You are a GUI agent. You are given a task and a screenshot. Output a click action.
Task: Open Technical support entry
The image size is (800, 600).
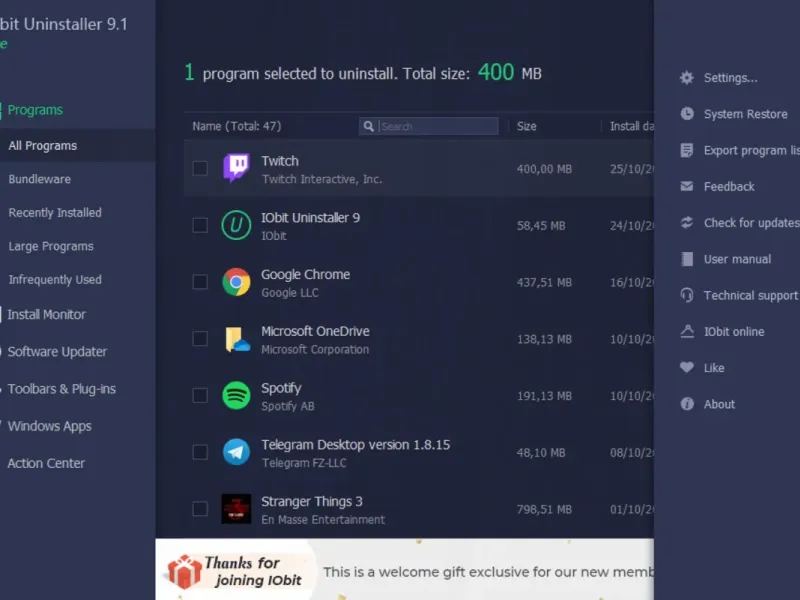coord(751,295)
